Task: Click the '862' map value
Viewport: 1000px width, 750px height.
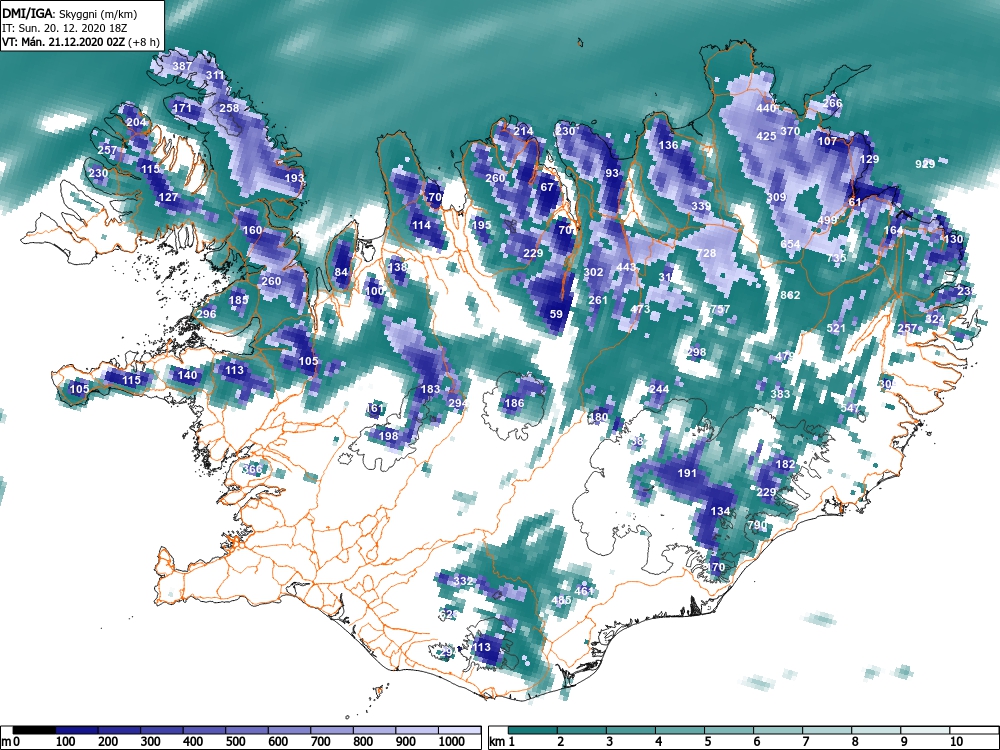Action: coord(790,295)
